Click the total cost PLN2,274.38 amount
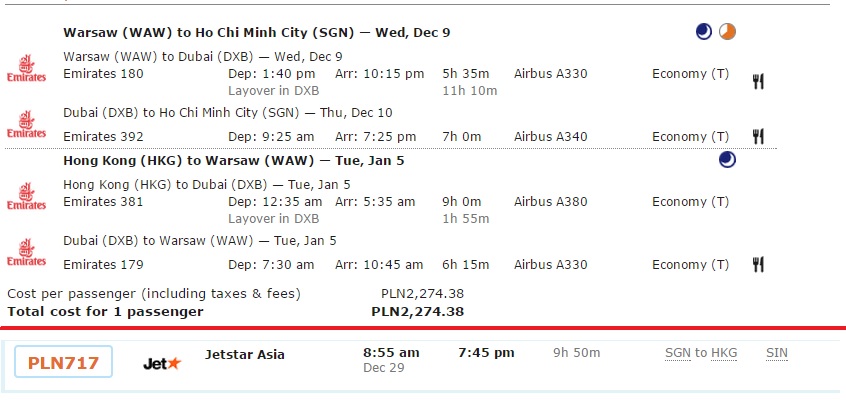846x402 pixels. pos(417,311)
